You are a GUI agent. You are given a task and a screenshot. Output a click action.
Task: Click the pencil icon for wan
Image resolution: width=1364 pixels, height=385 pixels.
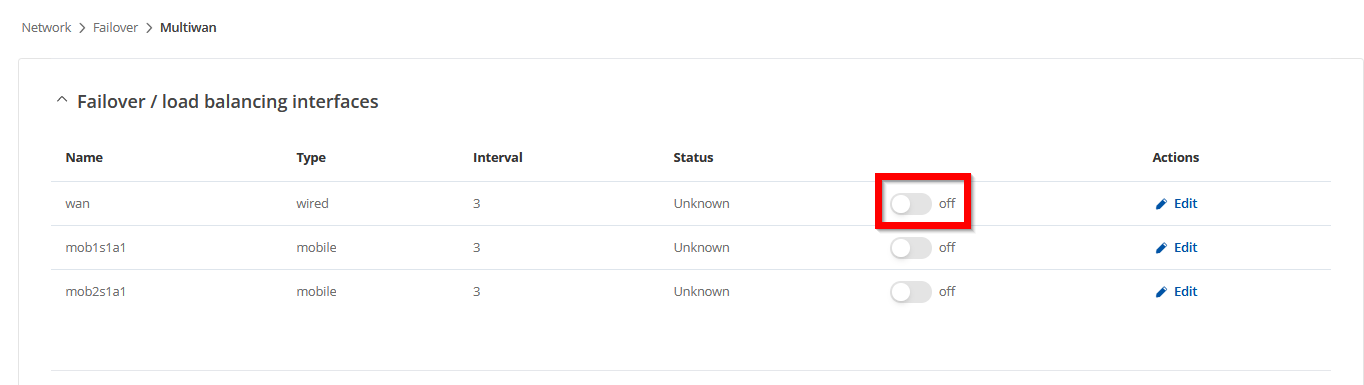1161,204
